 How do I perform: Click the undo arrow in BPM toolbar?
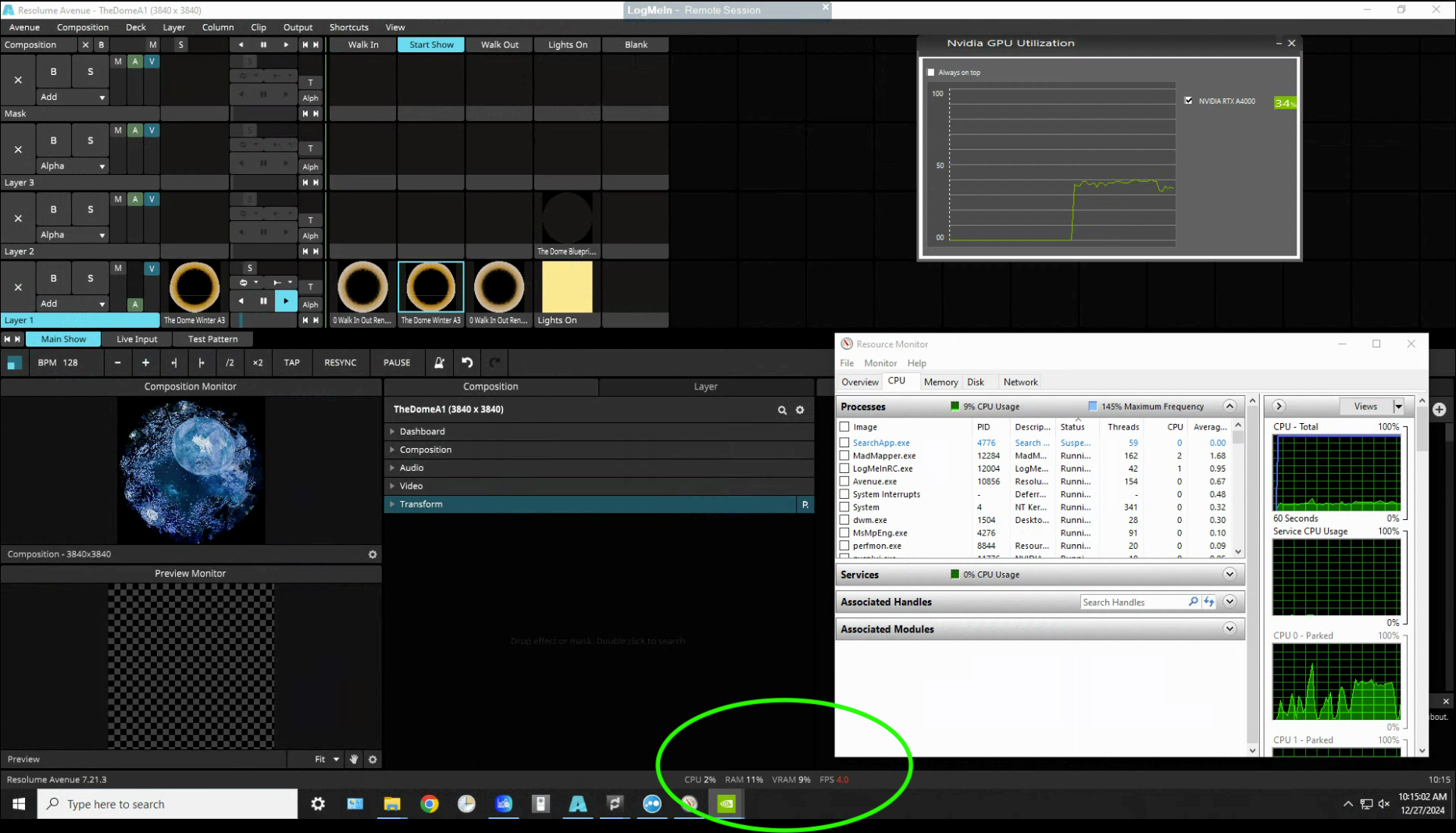pos(467,362)
